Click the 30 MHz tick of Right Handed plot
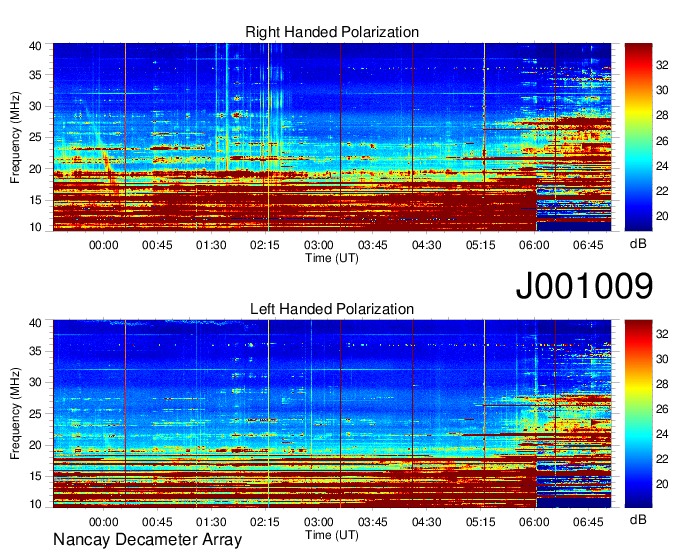Screen dimensions: 680x552 [x=35, y=106]
